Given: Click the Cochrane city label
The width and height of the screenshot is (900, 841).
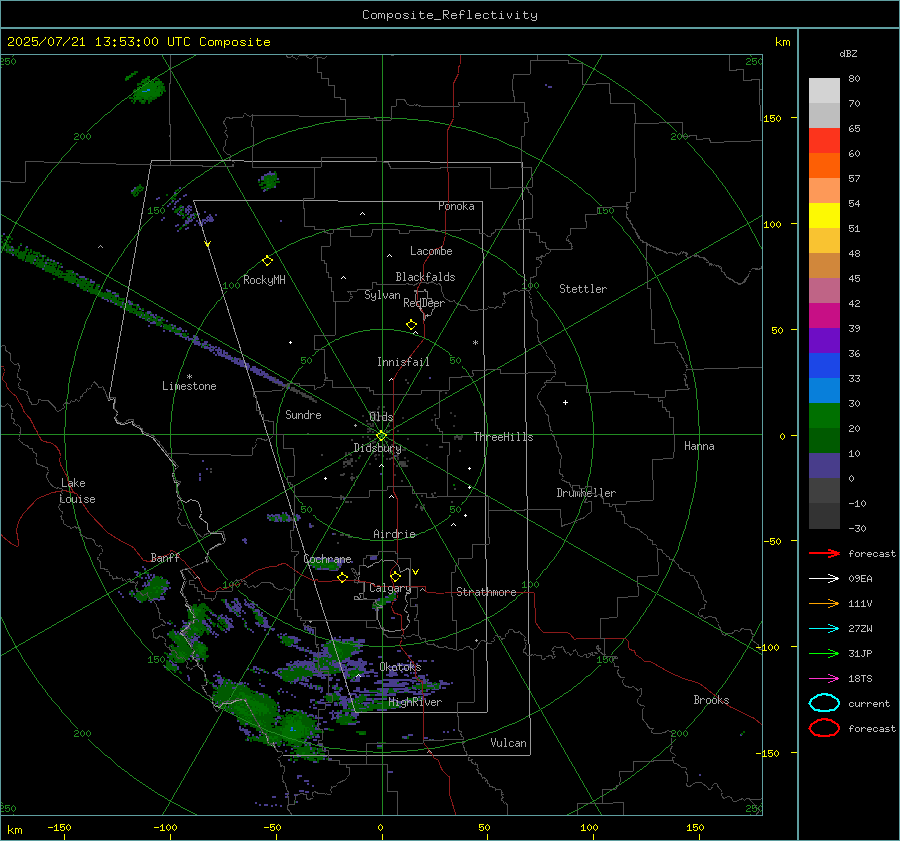Looking at the screenshot, I should pos(327,559).
